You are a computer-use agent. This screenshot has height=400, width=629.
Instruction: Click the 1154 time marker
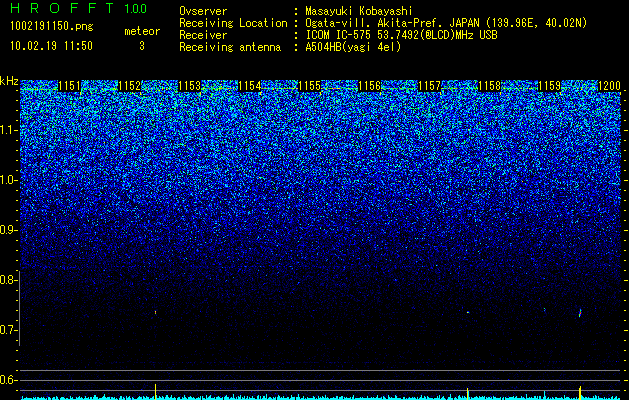[x=250, y=86]
